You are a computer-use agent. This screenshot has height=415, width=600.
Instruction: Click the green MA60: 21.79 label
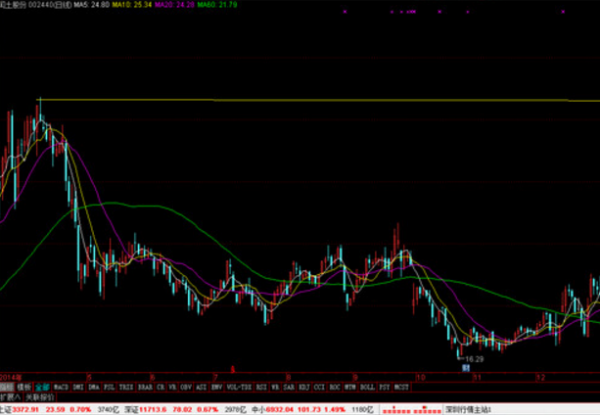(217, 5)
